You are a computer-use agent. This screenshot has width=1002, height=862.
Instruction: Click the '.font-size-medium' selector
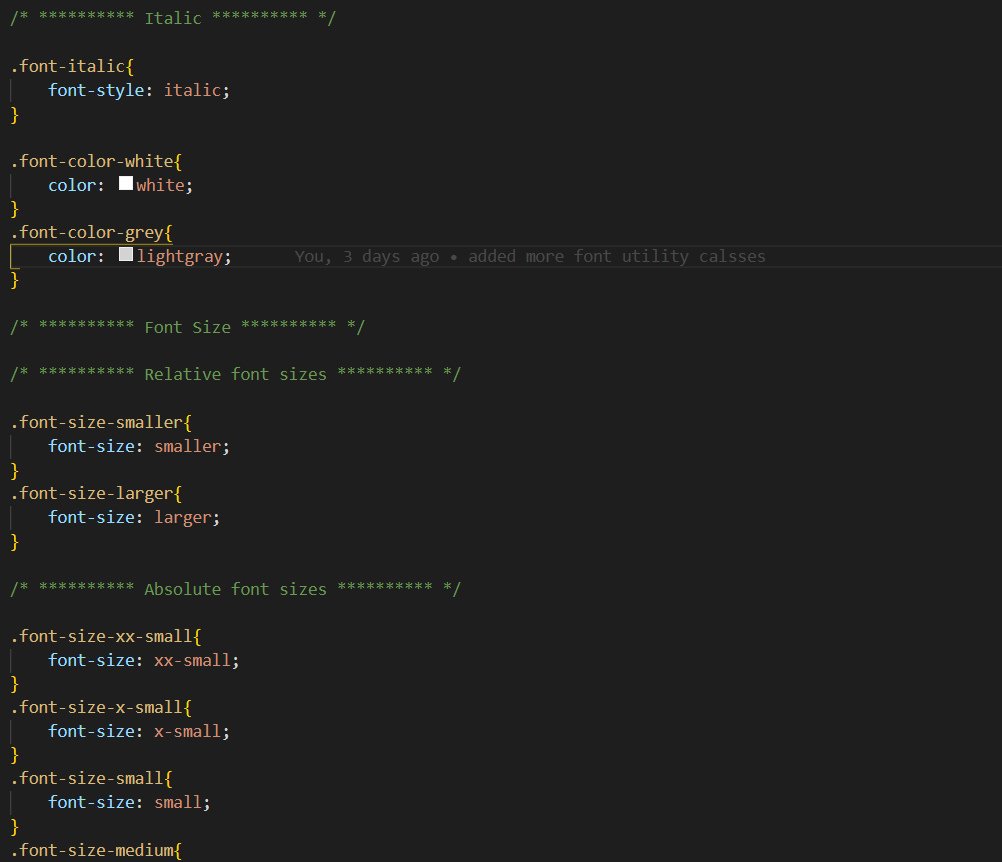tap(92, 850)
